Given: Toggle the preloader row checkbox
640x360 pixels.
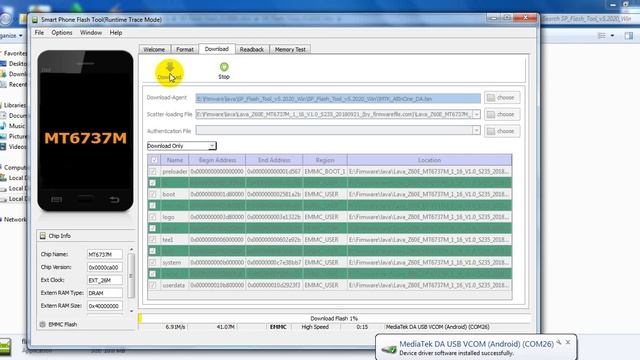Looking at the screenshot, I should click(153, 171).
